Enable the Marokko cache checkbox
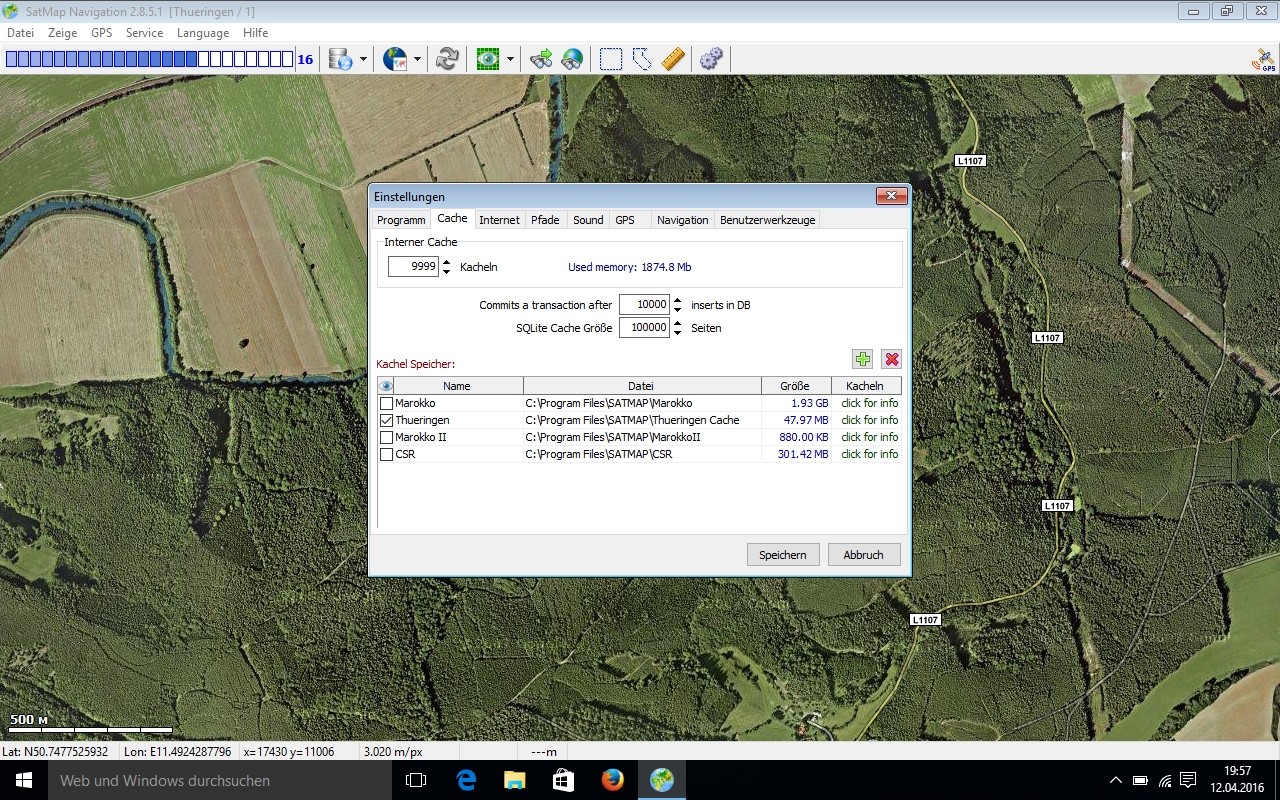The width and height of the screenshot is (1280, 800). [386, 403]
